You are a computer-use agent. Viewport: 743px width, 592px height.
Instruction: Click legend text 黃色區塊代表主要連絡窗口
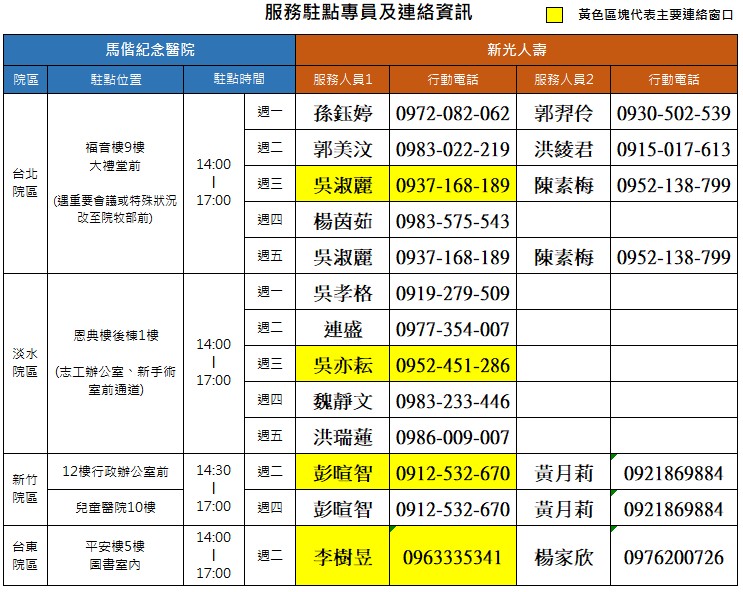(x=656, y=15)
